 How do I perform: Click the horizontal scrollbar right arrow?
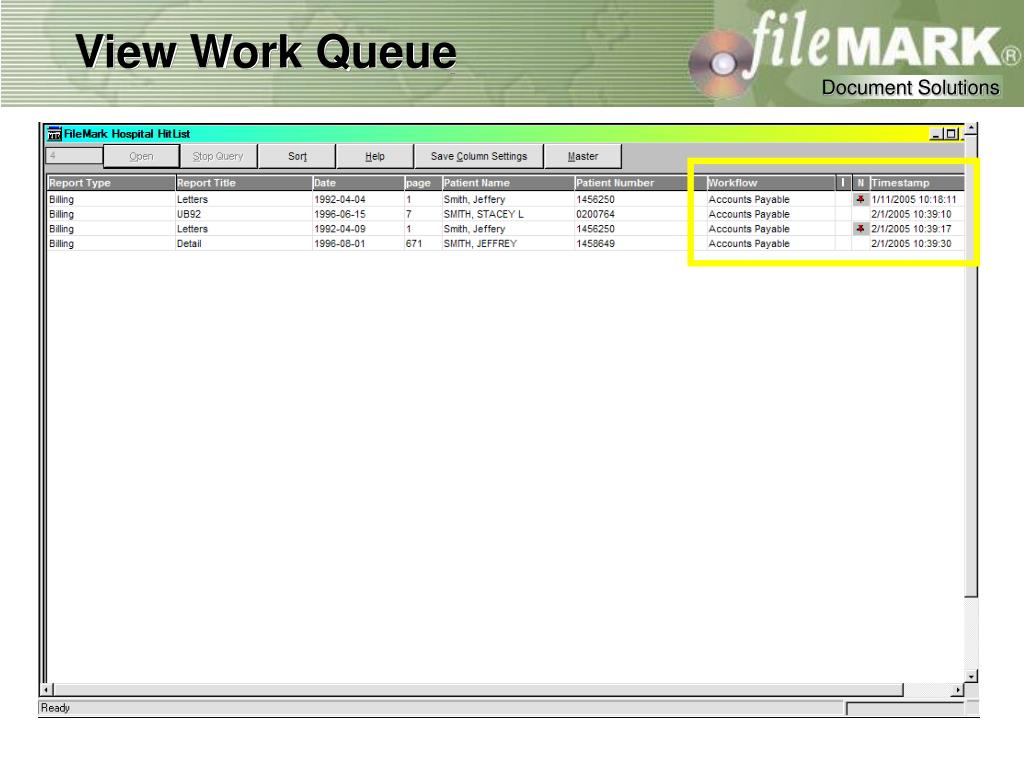[958, 690]
